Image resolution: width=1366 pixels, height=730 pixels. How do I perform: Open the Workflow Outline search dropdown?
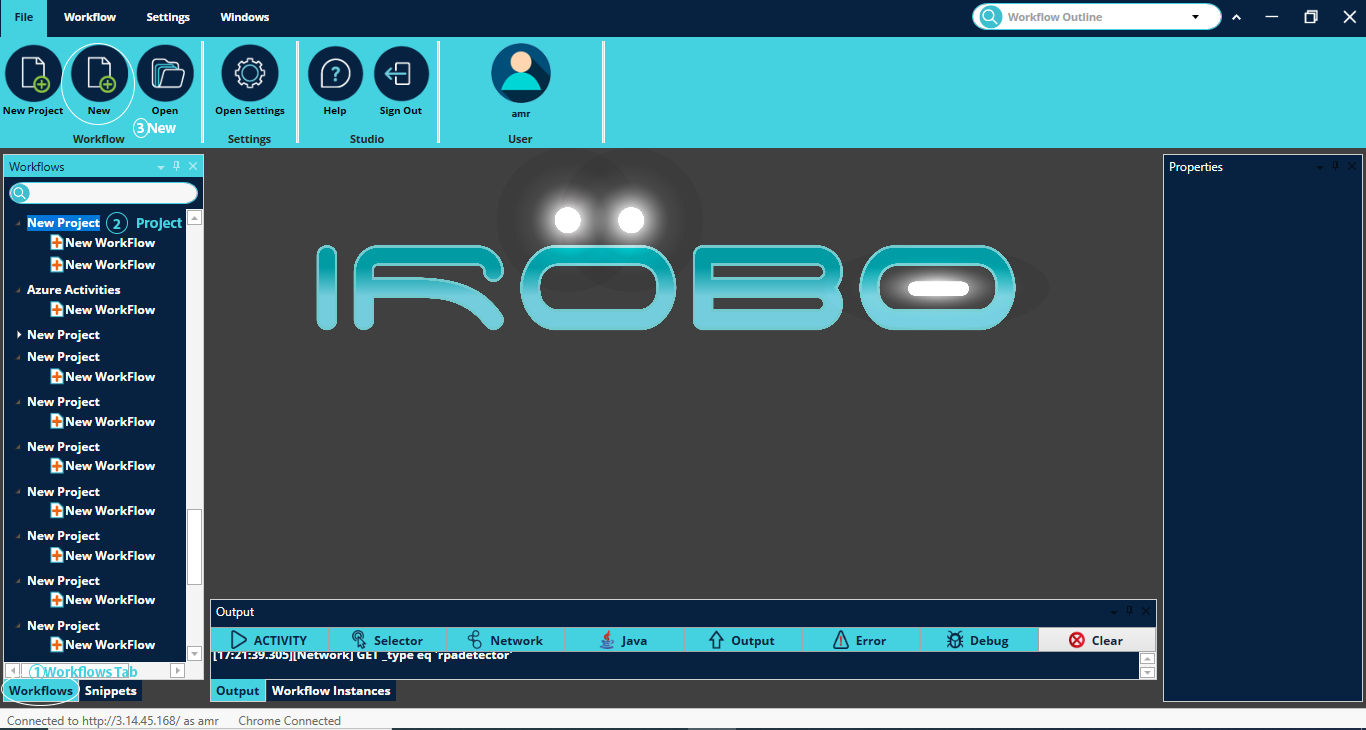(1195, 17)
